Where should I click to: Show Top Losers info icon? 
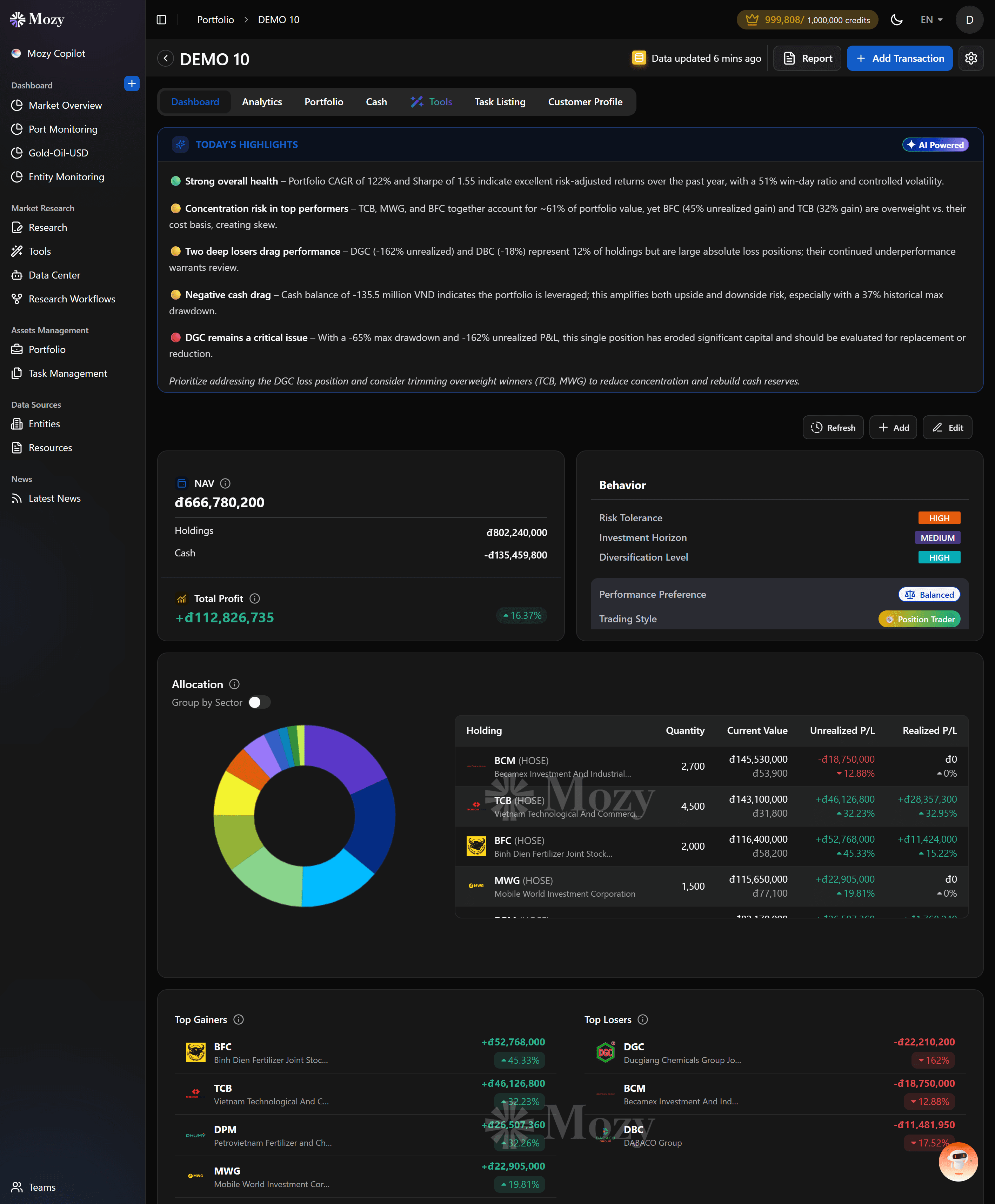(643, 1019)
